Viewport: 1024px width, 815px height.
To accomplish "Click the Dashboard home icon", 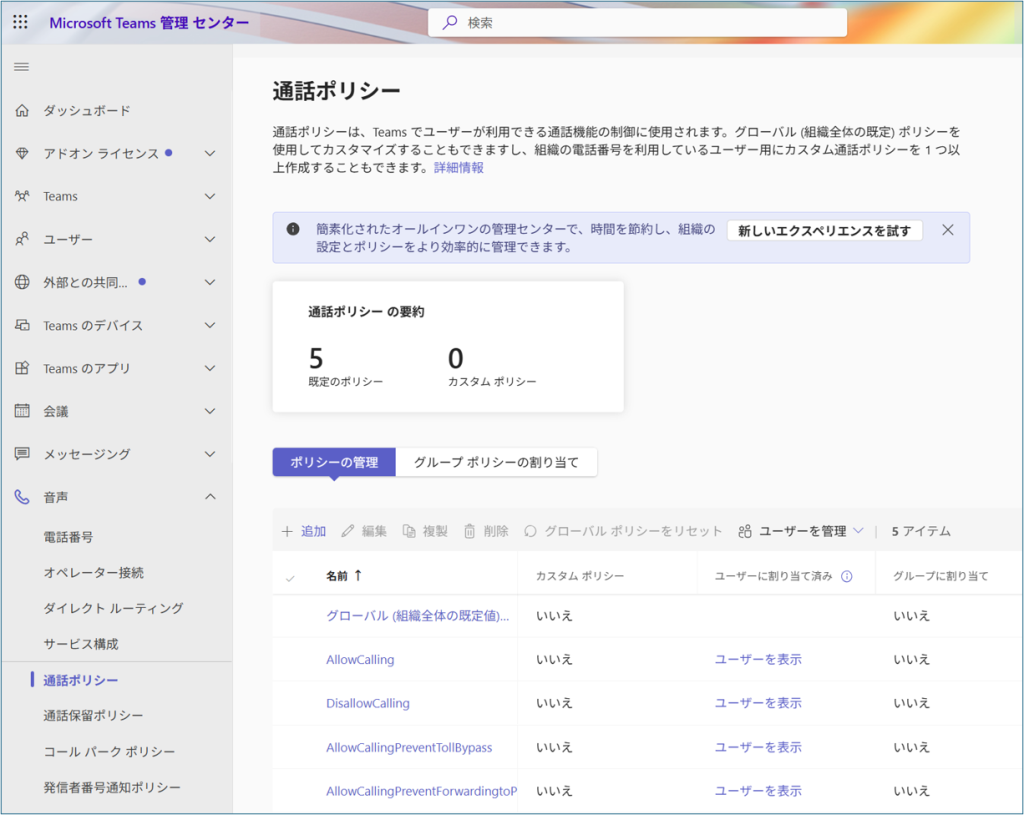I will (22, 111).
